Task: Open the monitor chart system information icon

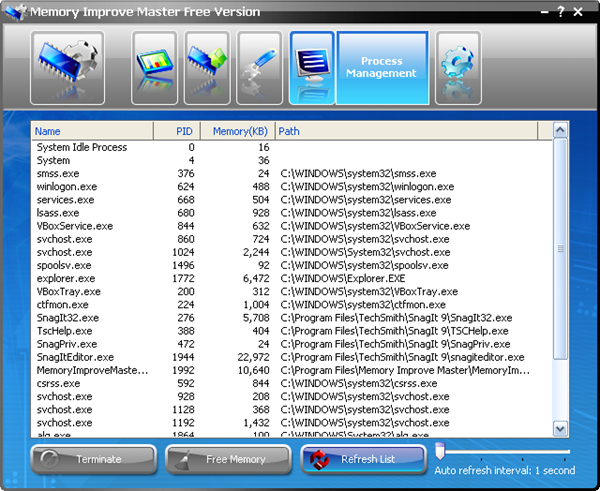Action: [x=154, y=68]
